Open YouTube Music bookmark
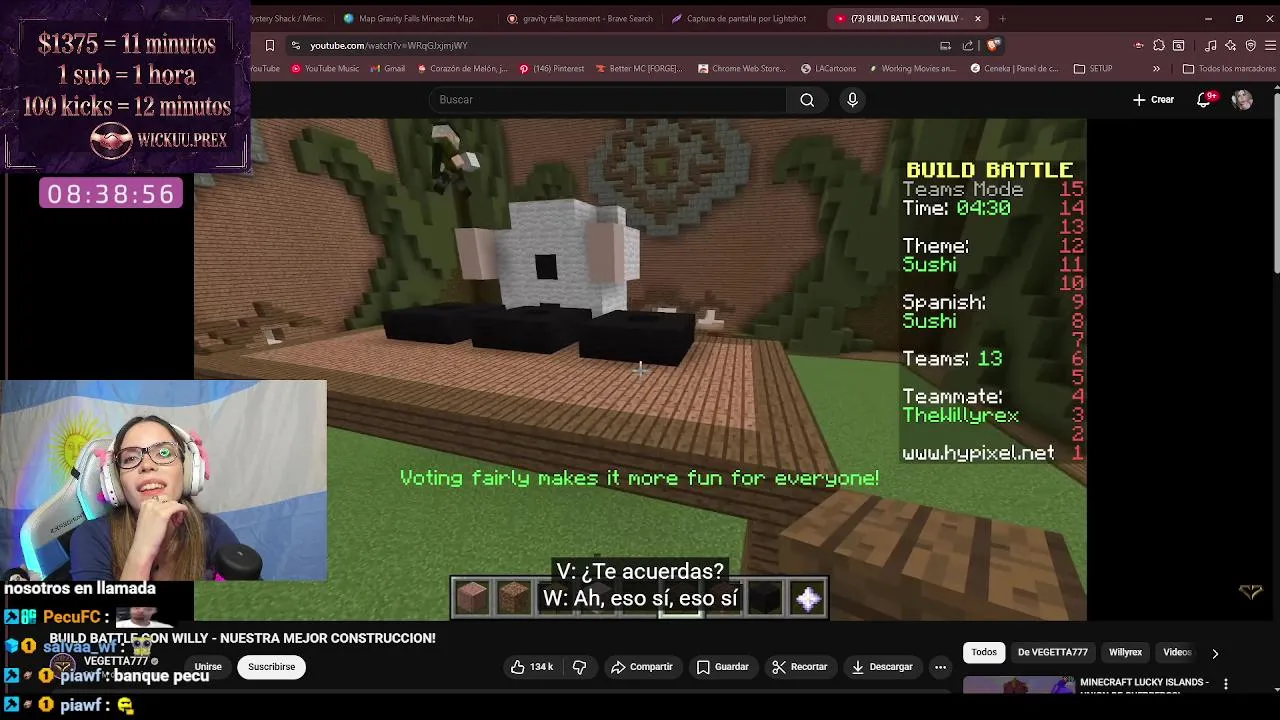The height and width of the screenshot is (720, 1280). [325, 69]
